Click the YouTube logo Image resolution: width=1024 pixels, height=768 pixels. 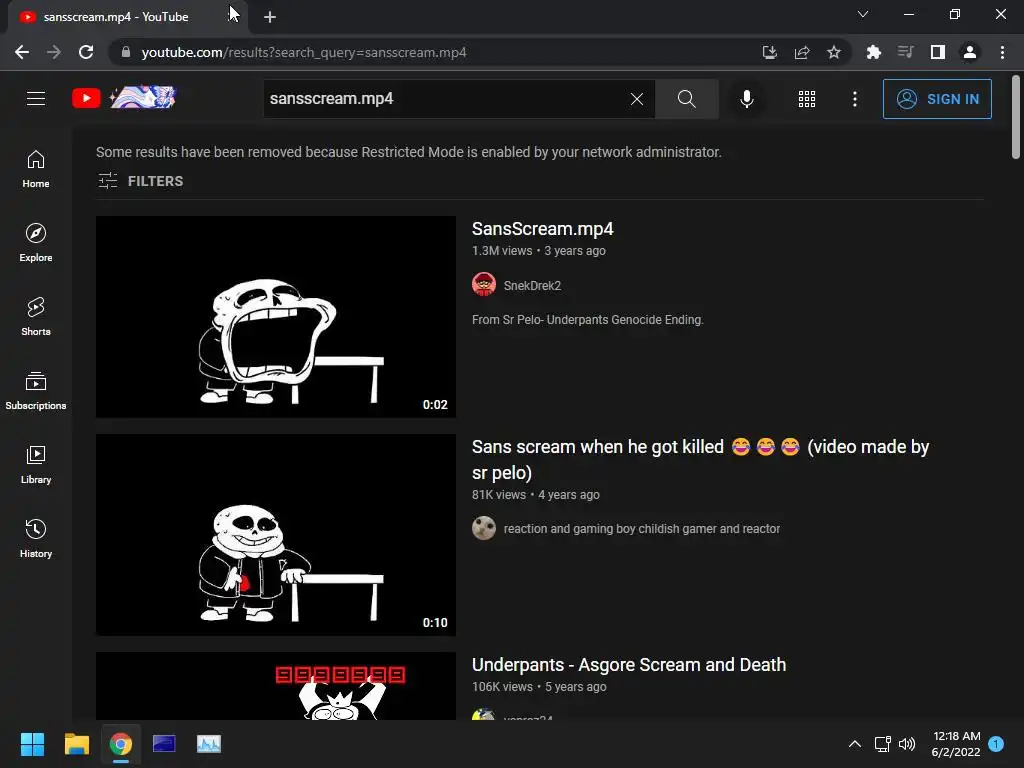coord(123,99)
